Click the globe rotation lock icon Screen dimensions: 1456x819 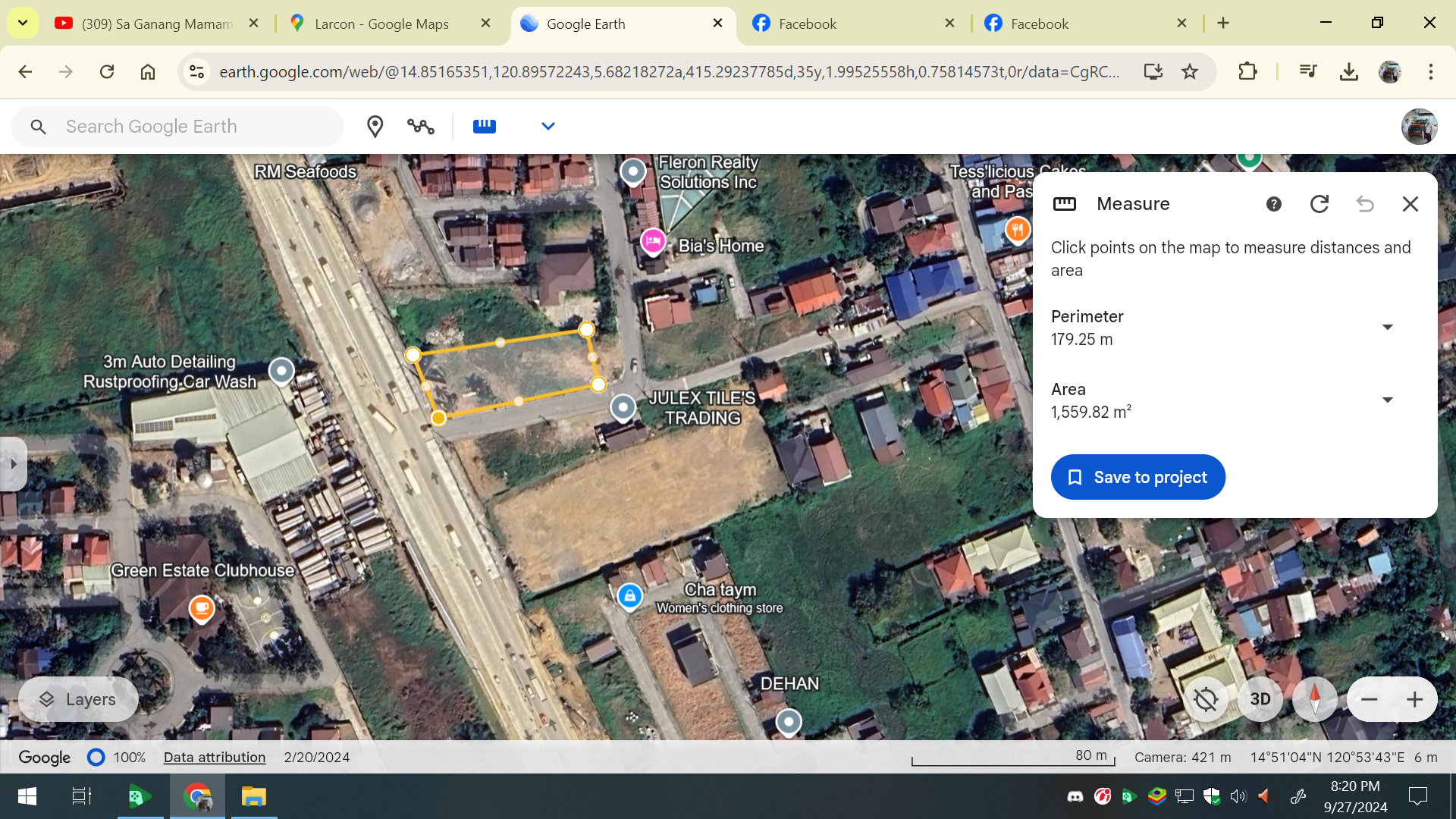coord(1206,699)
